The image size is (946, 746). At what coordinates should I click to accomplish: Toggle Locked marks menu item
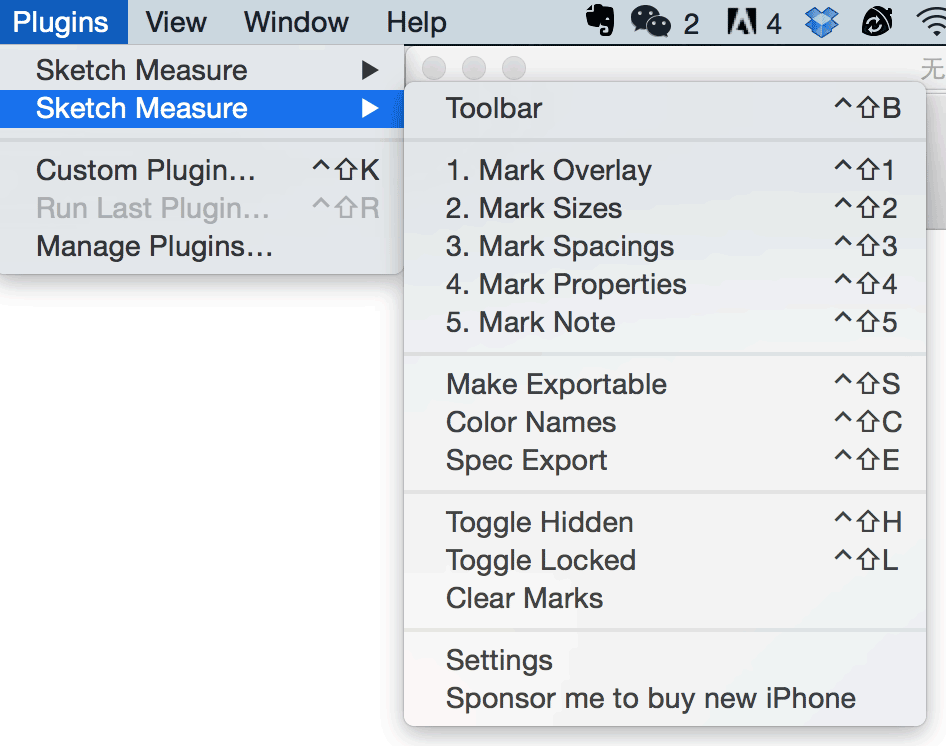point(541,560)
